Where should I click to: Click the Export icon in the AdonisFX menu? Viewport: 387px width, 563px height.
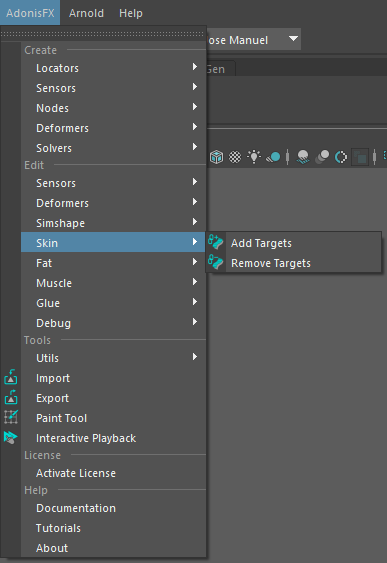tap(11, 397)
